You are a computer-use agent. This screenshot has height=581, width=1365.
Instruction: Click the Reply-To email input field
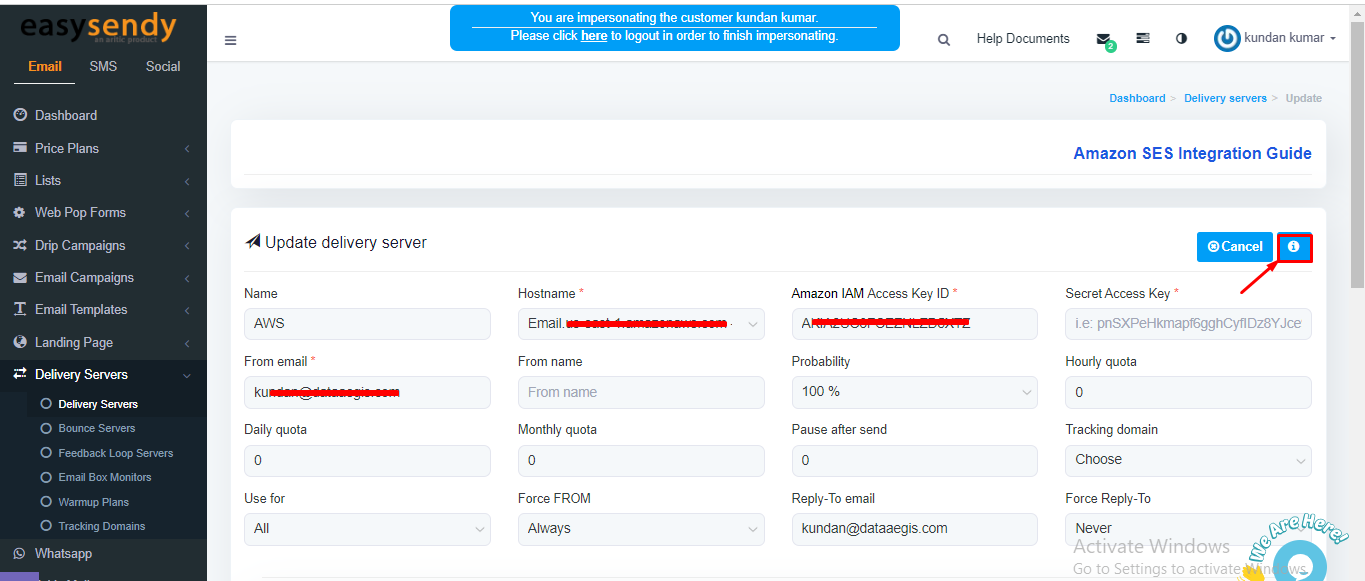point(915,529)
